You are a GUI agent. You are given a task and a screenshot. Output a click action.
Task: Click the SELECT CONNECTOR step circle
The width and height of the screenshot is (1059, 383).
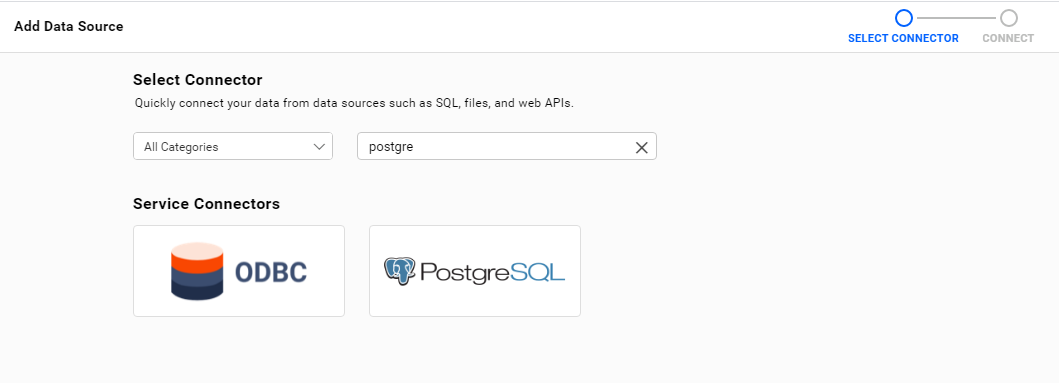click(903, 18)
